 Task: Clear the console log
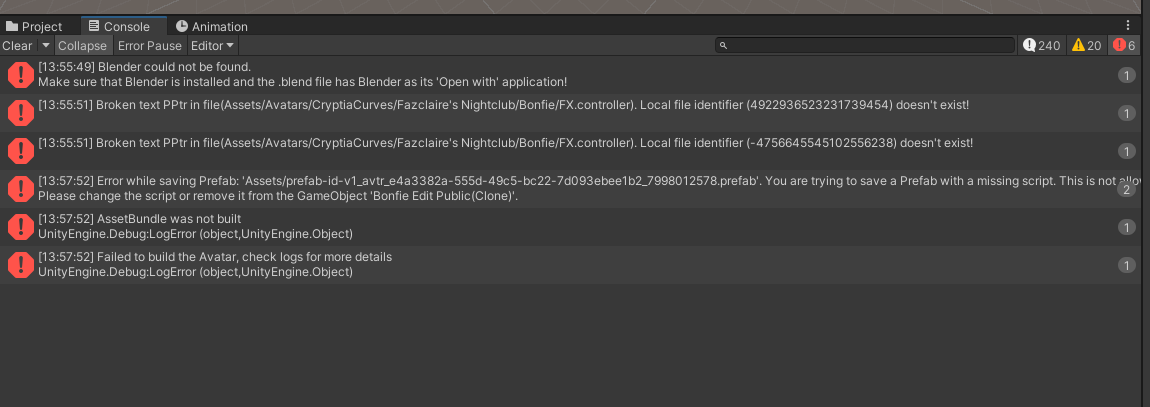click(18, 45)
